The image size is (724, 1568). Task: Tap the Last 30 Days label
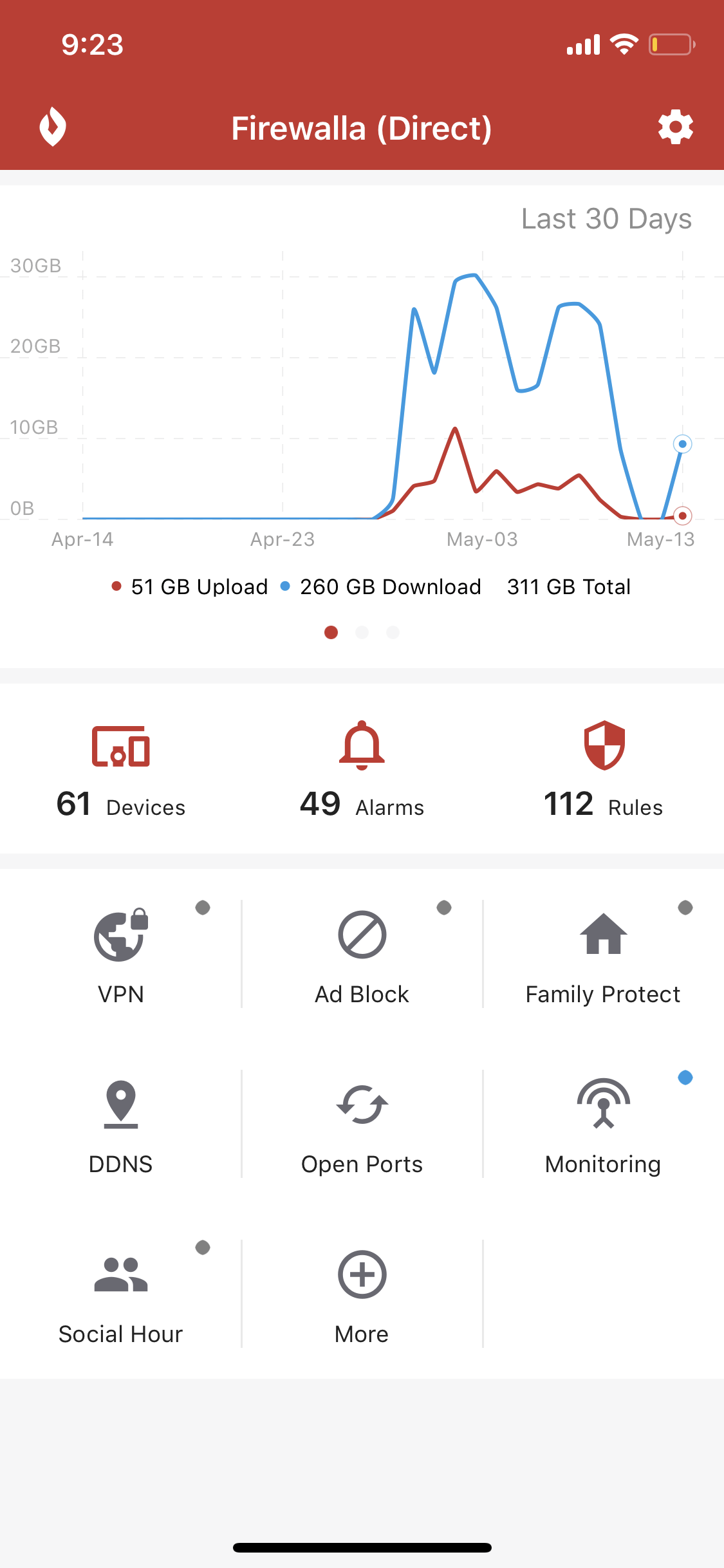606,219
